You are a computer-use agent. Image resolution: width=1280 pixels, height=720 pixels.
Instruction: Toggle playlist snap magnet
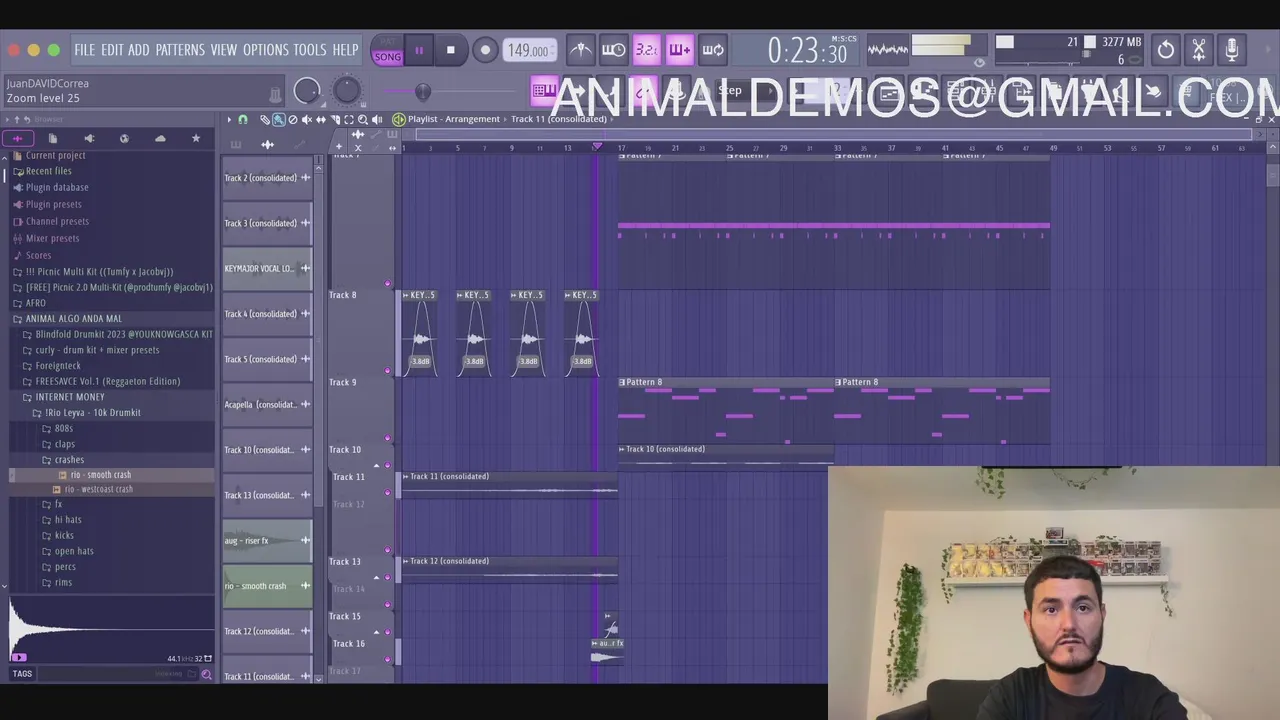click(243, 119)
